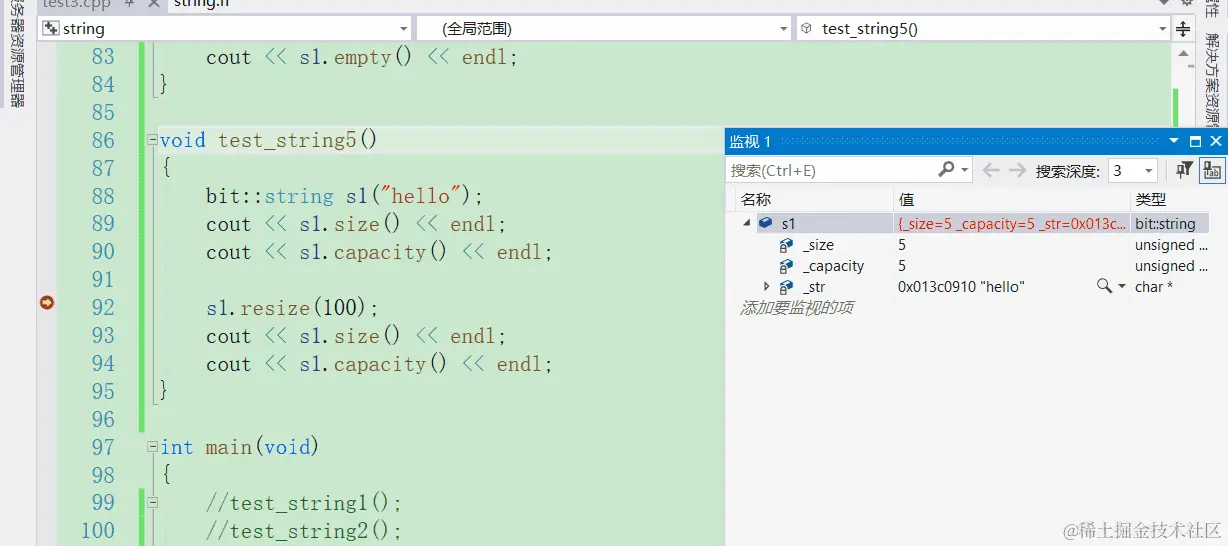Open the test_string5() member dropdown
This screenshot has height=546, width=1228.
pos(1162,29)
